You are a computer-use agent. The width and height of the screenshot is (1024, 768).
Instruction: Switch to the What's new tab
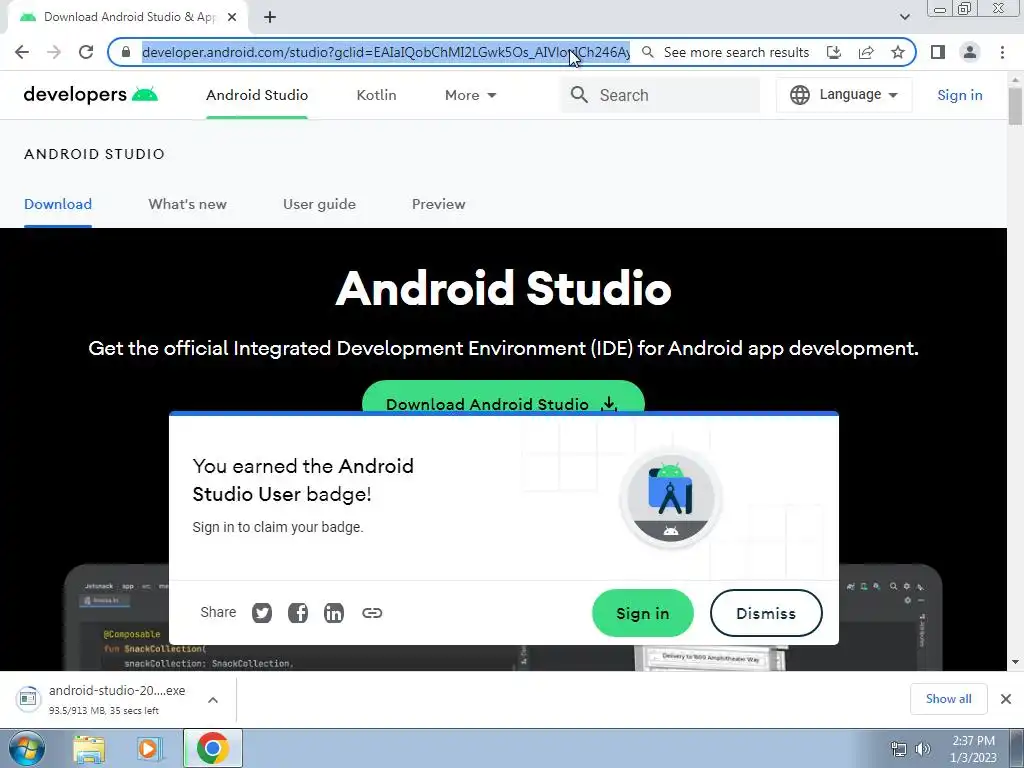point(187,204)
